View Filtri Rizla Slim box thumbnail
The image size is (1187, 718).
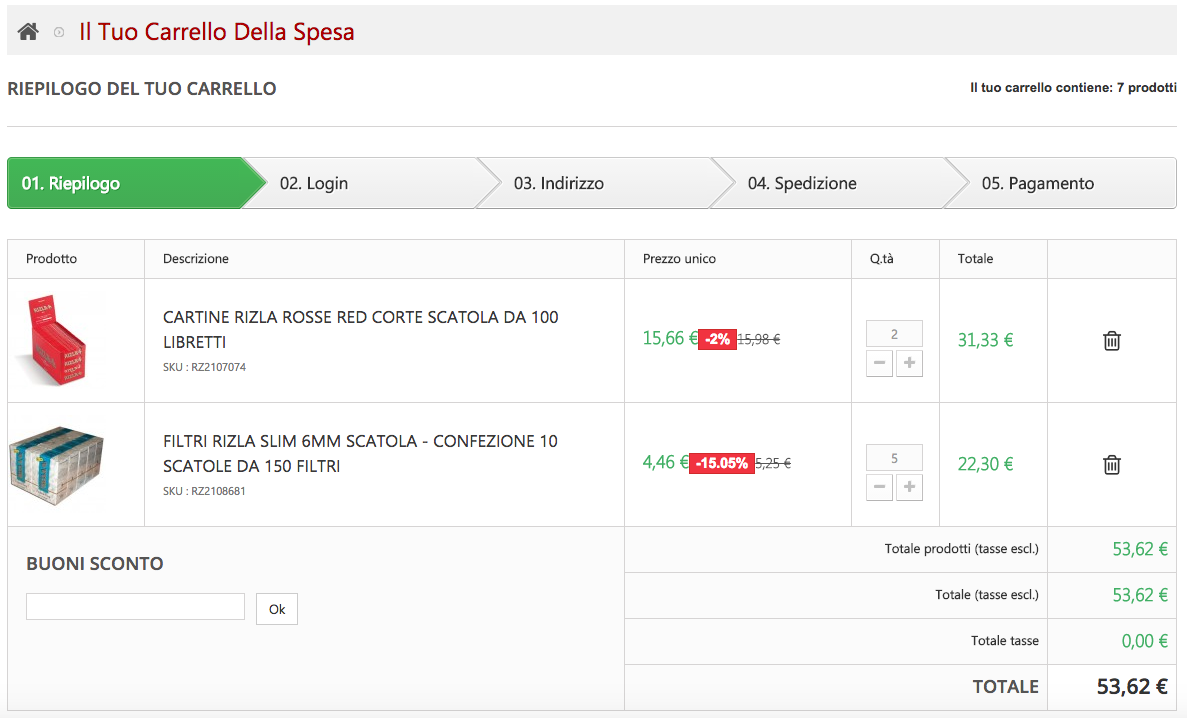57,464
